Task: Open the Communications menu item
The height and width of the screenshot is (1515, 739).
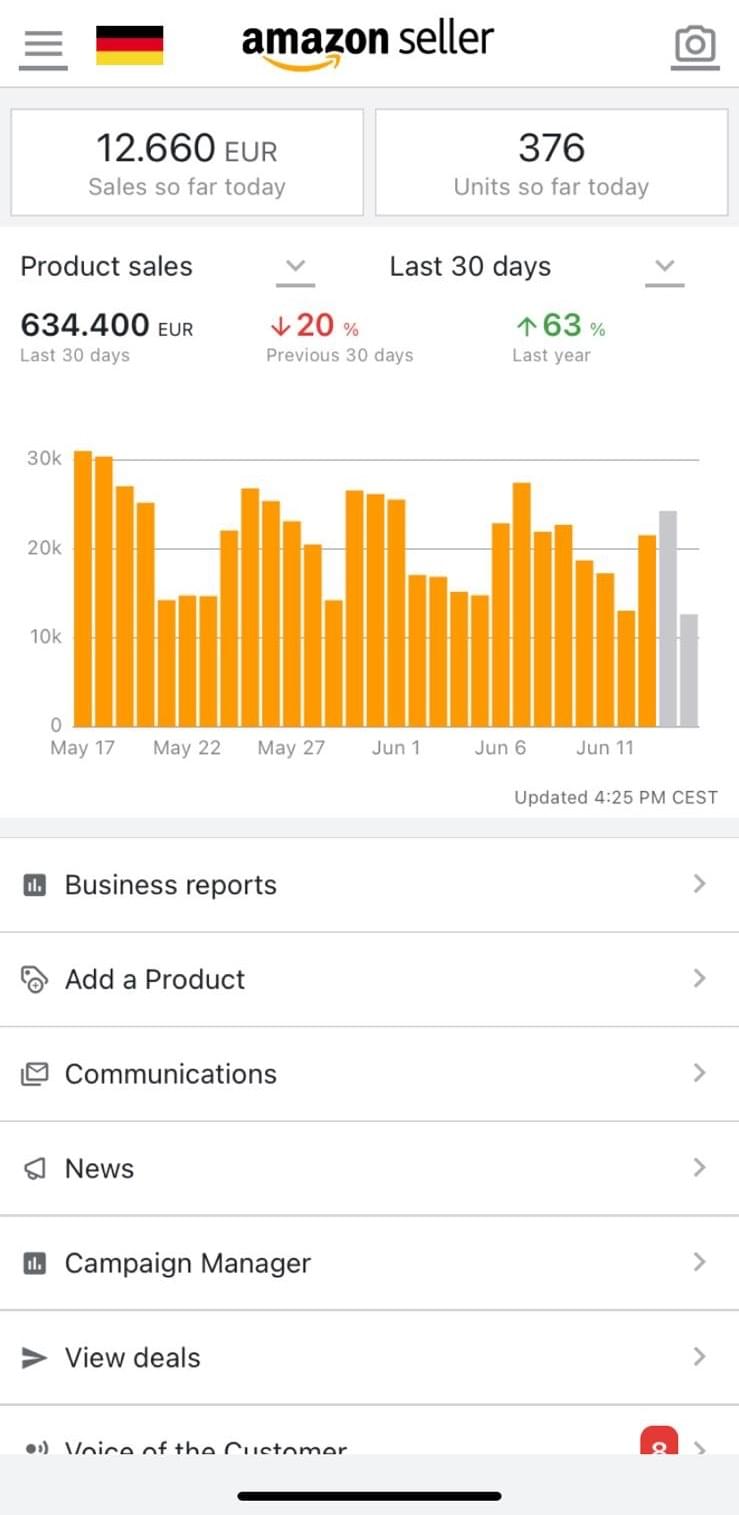Action: tap(171, 1074)
